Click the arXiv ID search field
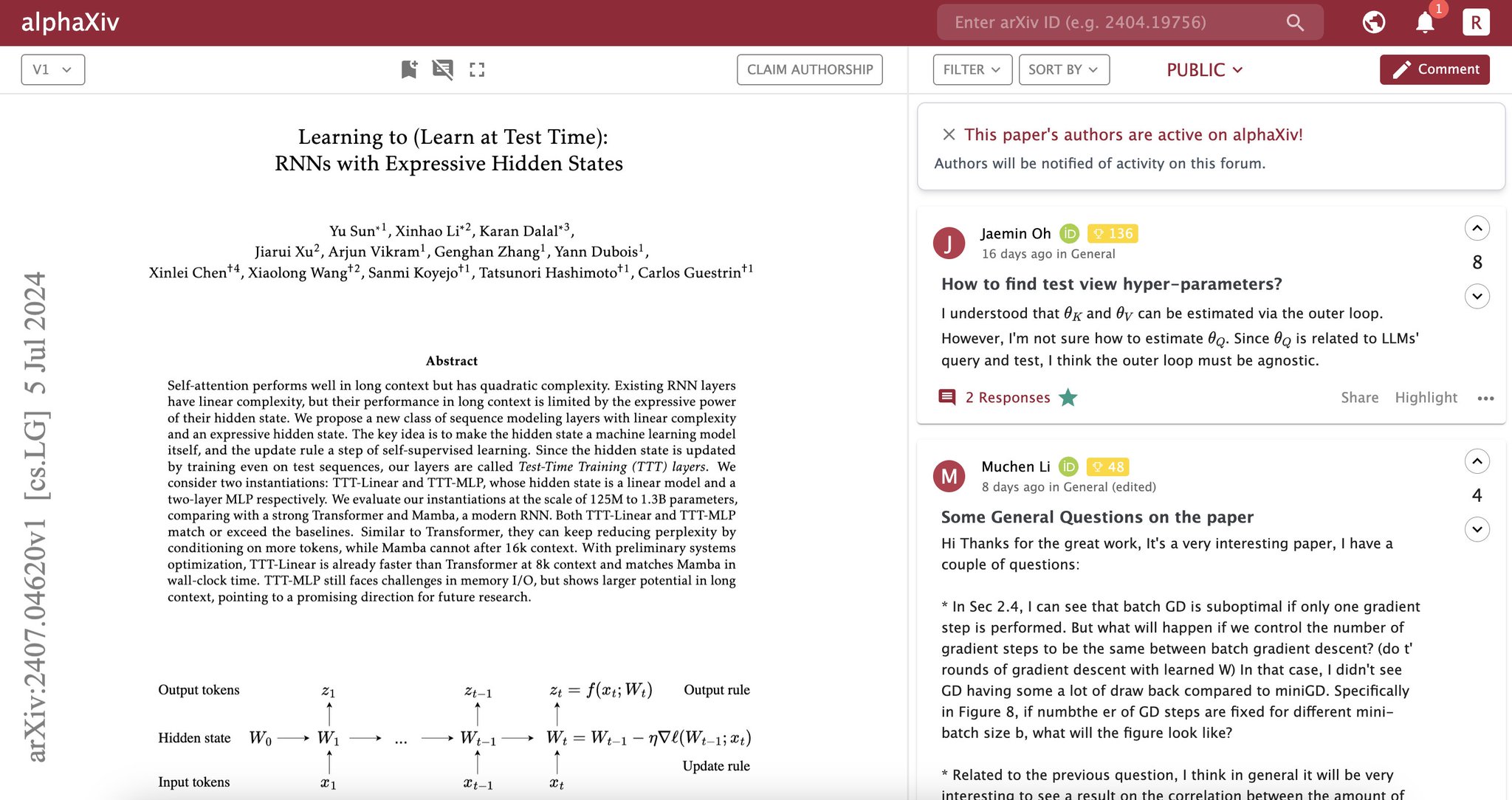The height and width of the screenshot is (800, 1512). tap(1130, 22)
